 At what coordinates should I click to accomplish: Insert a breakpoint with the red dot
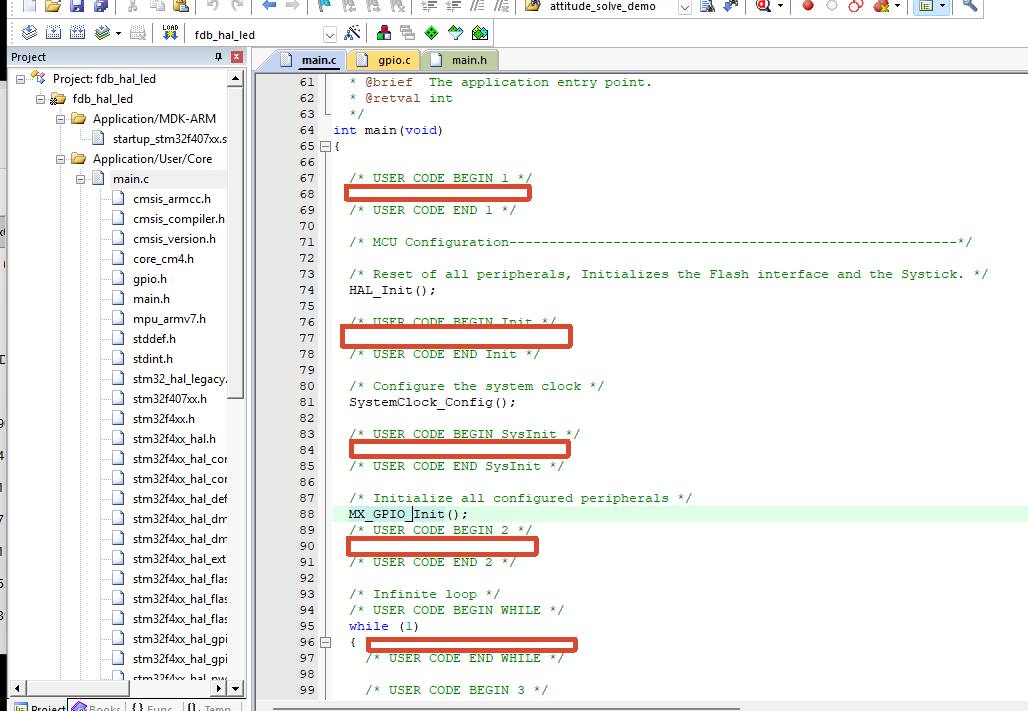[x=808, y=6]
